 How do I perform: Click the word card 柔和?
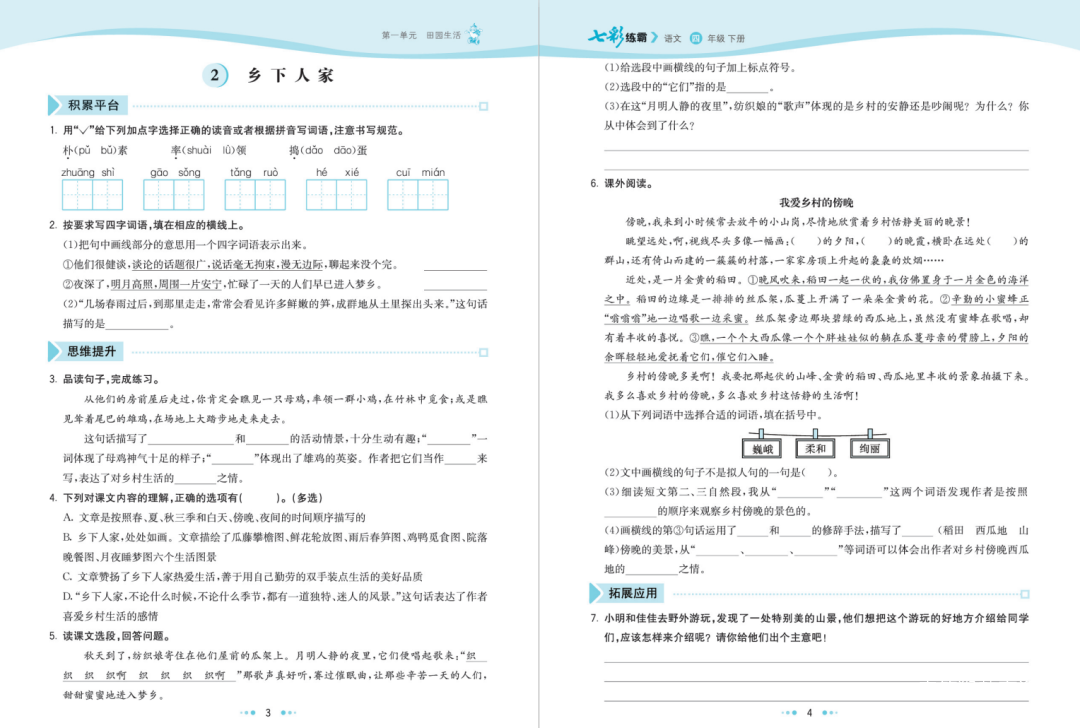(816, 448)
